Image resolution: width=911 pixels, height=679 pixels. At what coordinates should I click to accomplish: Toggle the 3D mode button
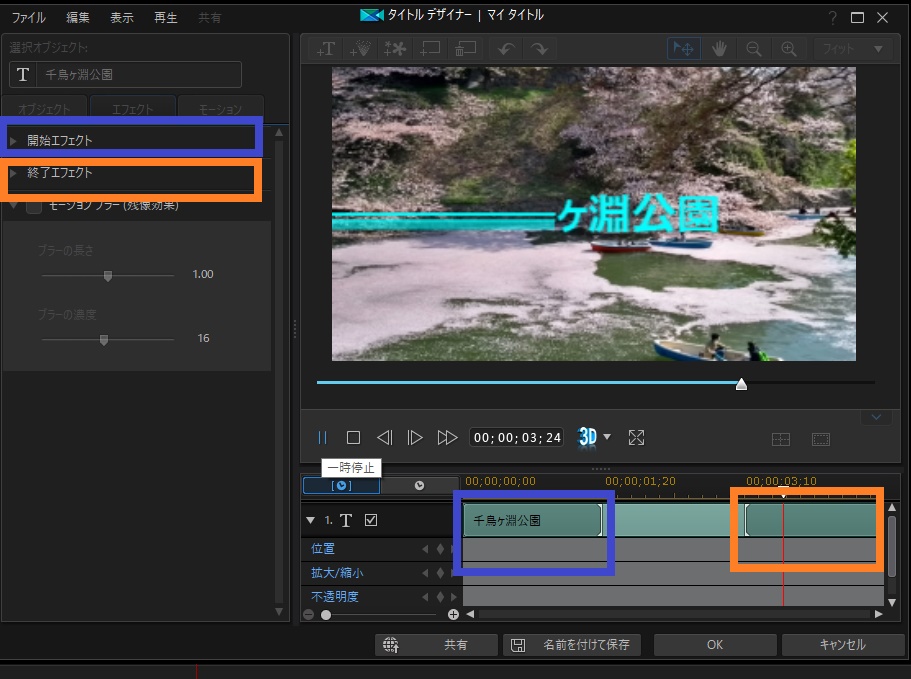[588, 437]
